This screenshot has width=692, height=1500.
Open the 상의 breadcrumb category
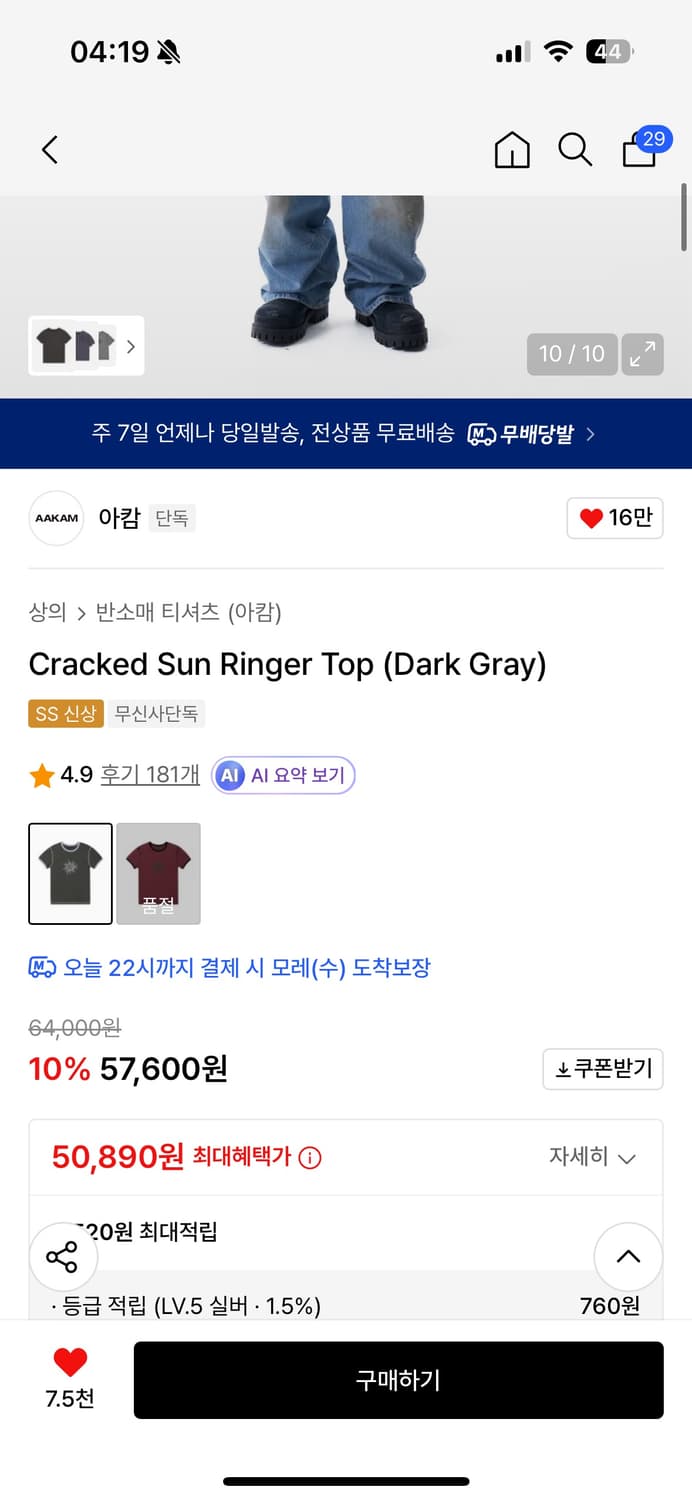(45, 613)
